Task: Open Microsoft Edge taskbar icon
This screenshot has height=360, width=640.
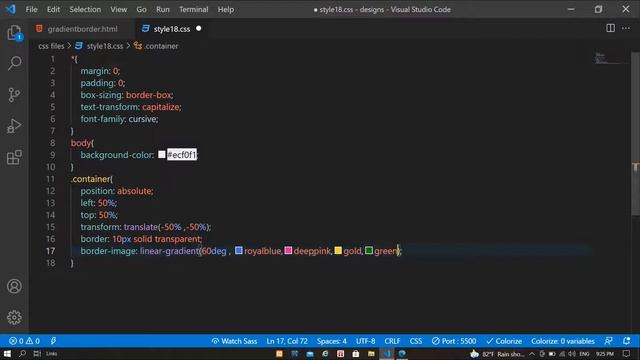Action: pos(402,353)
